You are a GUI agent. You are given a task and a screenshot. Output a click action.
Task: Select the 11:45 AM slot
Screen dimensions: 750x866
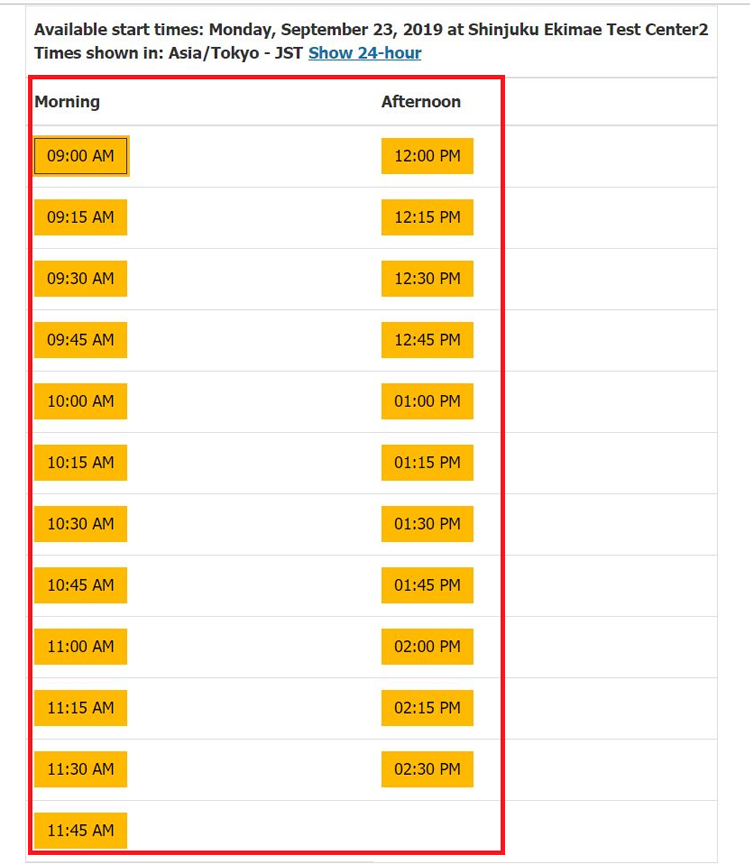[x=81, y=830]
